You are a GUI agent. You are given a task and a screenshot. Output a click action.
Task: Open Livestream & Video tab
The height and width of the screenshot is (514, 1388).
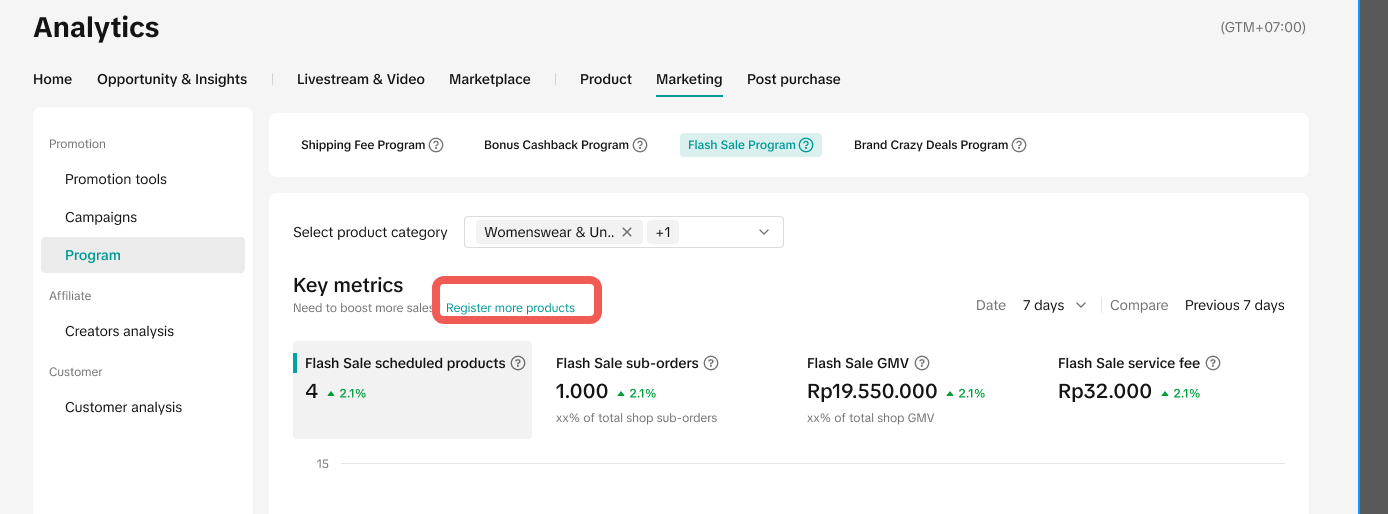360,79
